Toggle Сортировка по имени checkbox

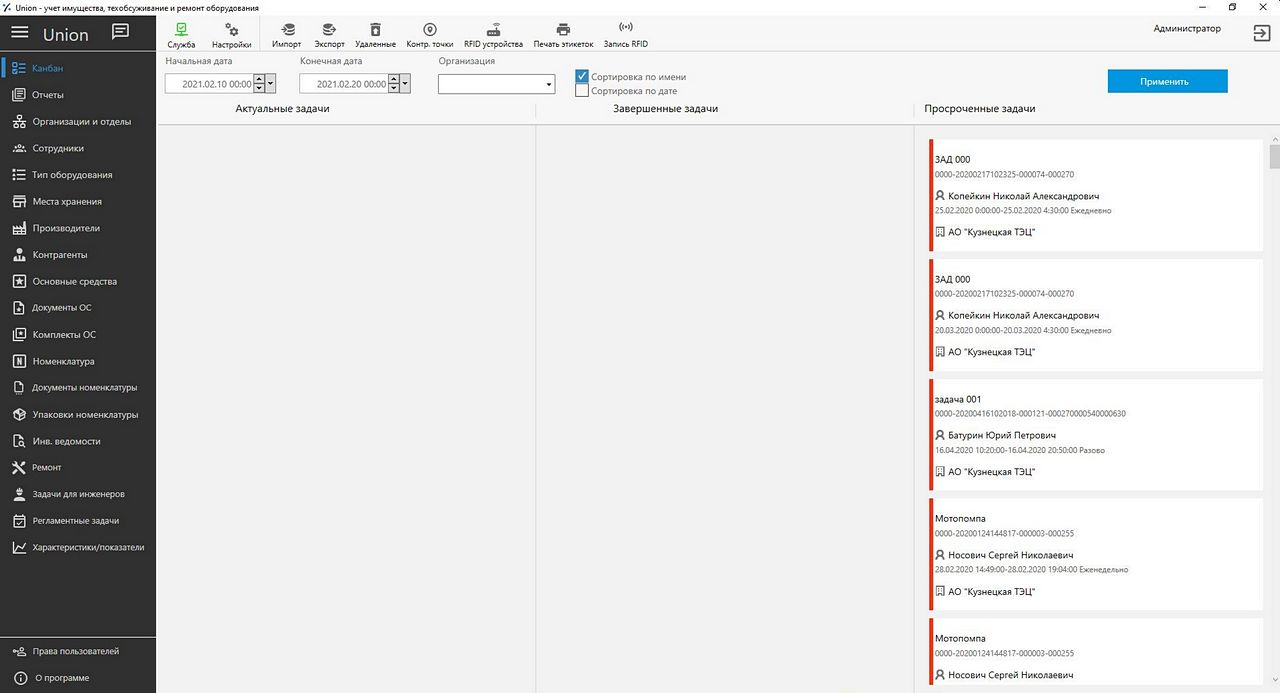[582, 77]
